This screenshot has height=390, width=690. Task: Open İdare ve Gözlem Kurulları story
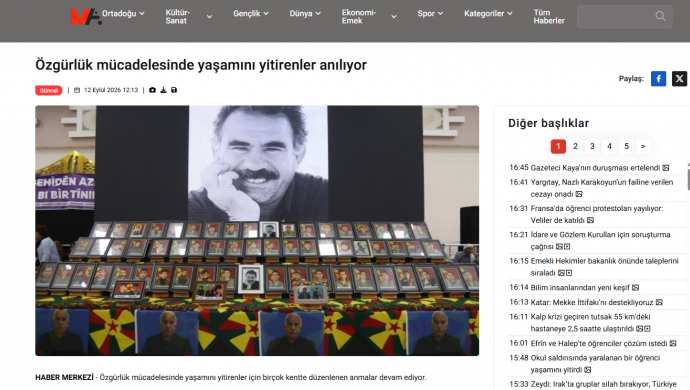[600, 240]
